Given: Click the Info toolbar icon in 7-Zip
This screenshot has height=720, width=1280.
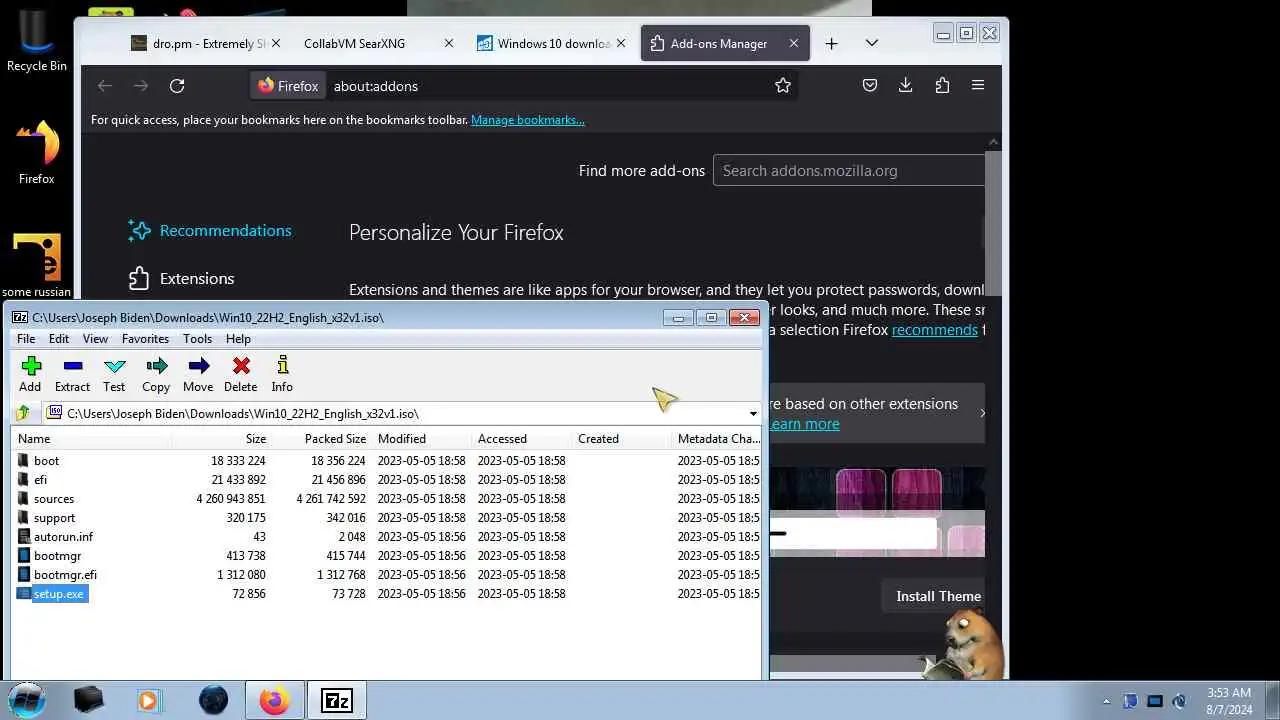Looking at the screenshot, I should point(282,375).
